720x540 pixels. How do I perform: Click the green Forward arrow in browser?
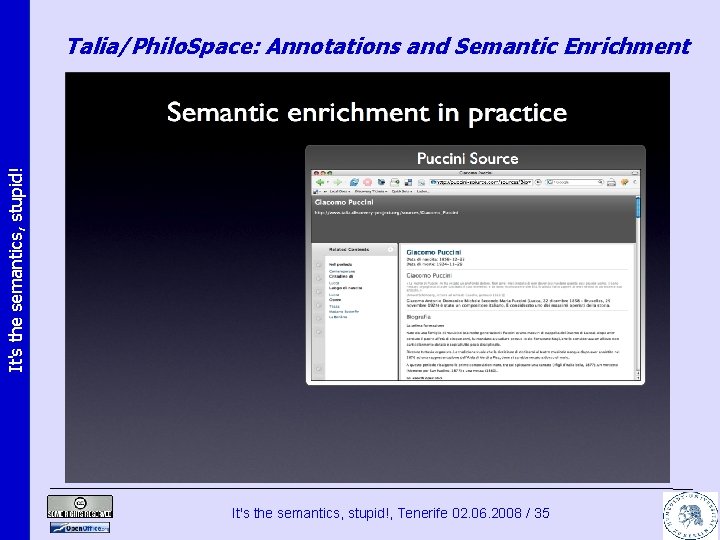coord(337,182)
